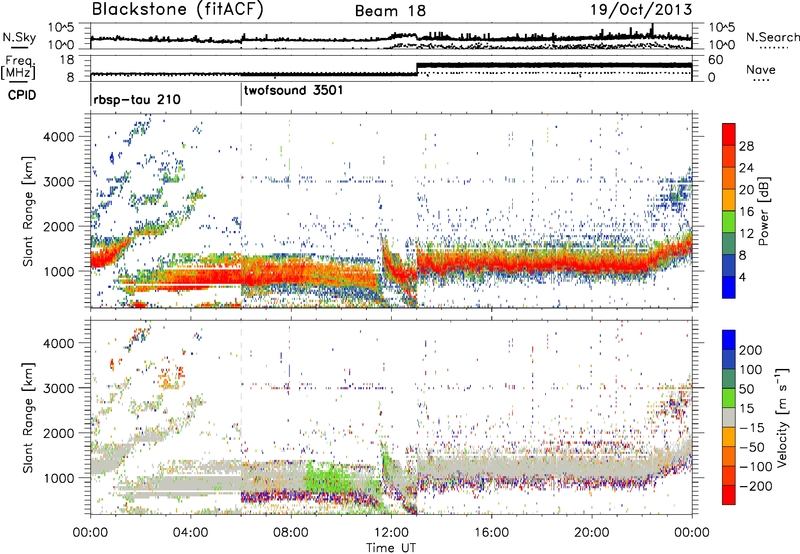Click the '3000' tick on the velocity panel
The width and height of the screenshot is (800, 554).
click(58, 388)
